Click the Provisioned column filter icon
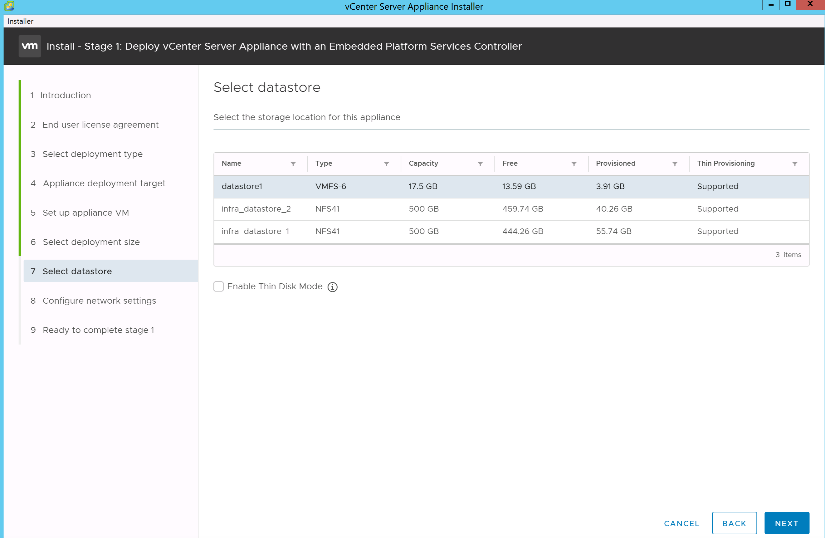Viewport: 825px width, 538px height. coord(676,163)
